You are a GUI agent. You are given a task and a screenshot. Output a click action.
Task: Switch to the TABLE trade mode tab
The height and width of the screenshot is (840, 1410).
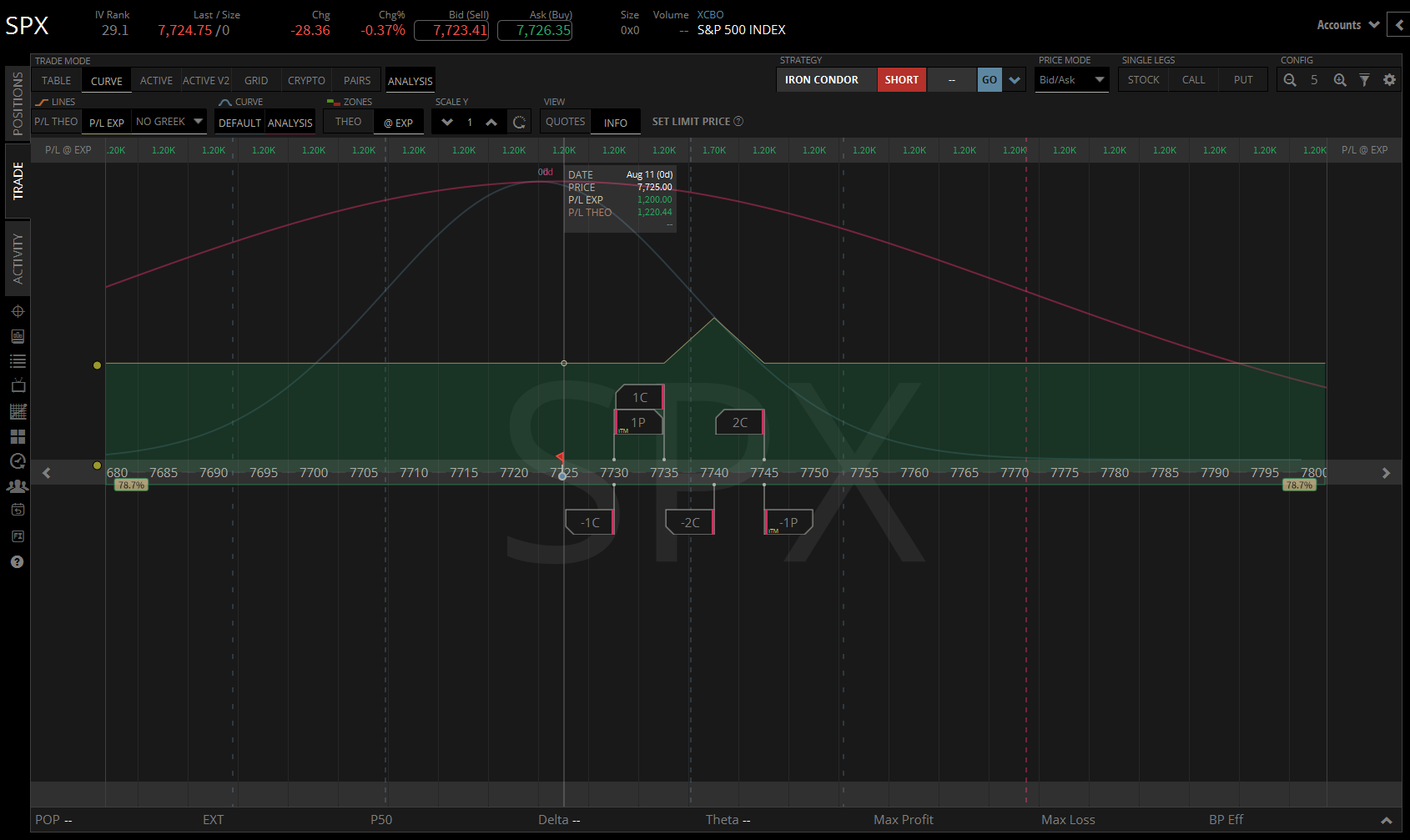click(57, 81)
